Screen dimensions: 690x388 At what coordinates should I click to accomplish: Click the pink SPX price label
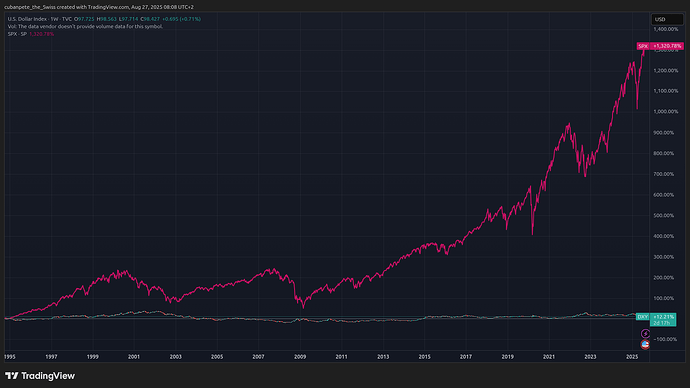click(x=643, y=46)
